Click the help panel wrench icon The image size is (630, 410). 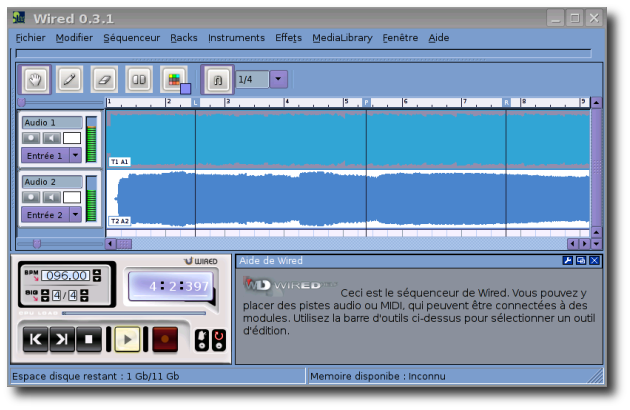coord(567,260)
